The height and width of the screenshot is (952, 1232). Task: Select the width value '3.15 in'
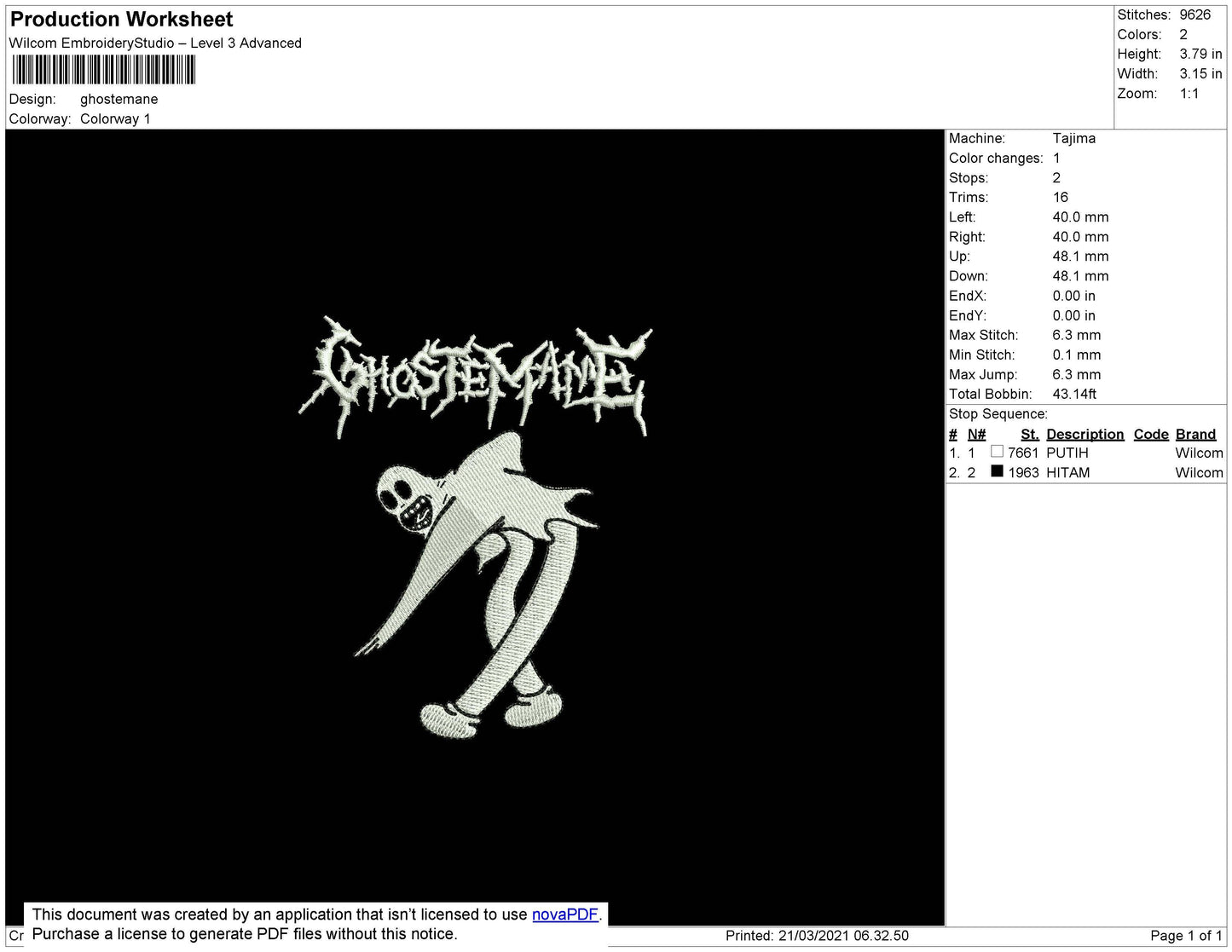pos(1201,73)
